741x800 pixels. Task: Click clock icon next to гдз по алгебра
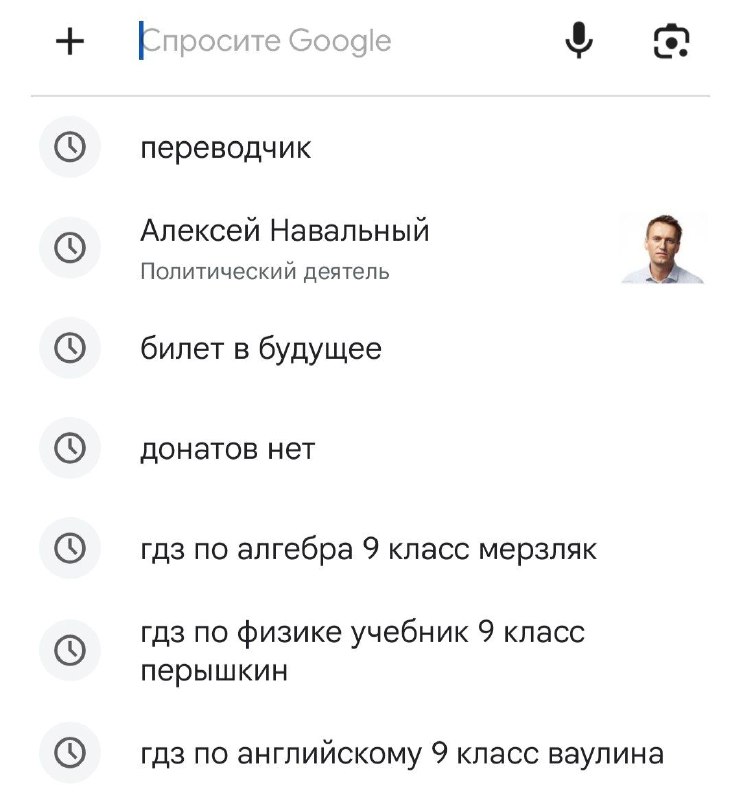coord(70,548)
